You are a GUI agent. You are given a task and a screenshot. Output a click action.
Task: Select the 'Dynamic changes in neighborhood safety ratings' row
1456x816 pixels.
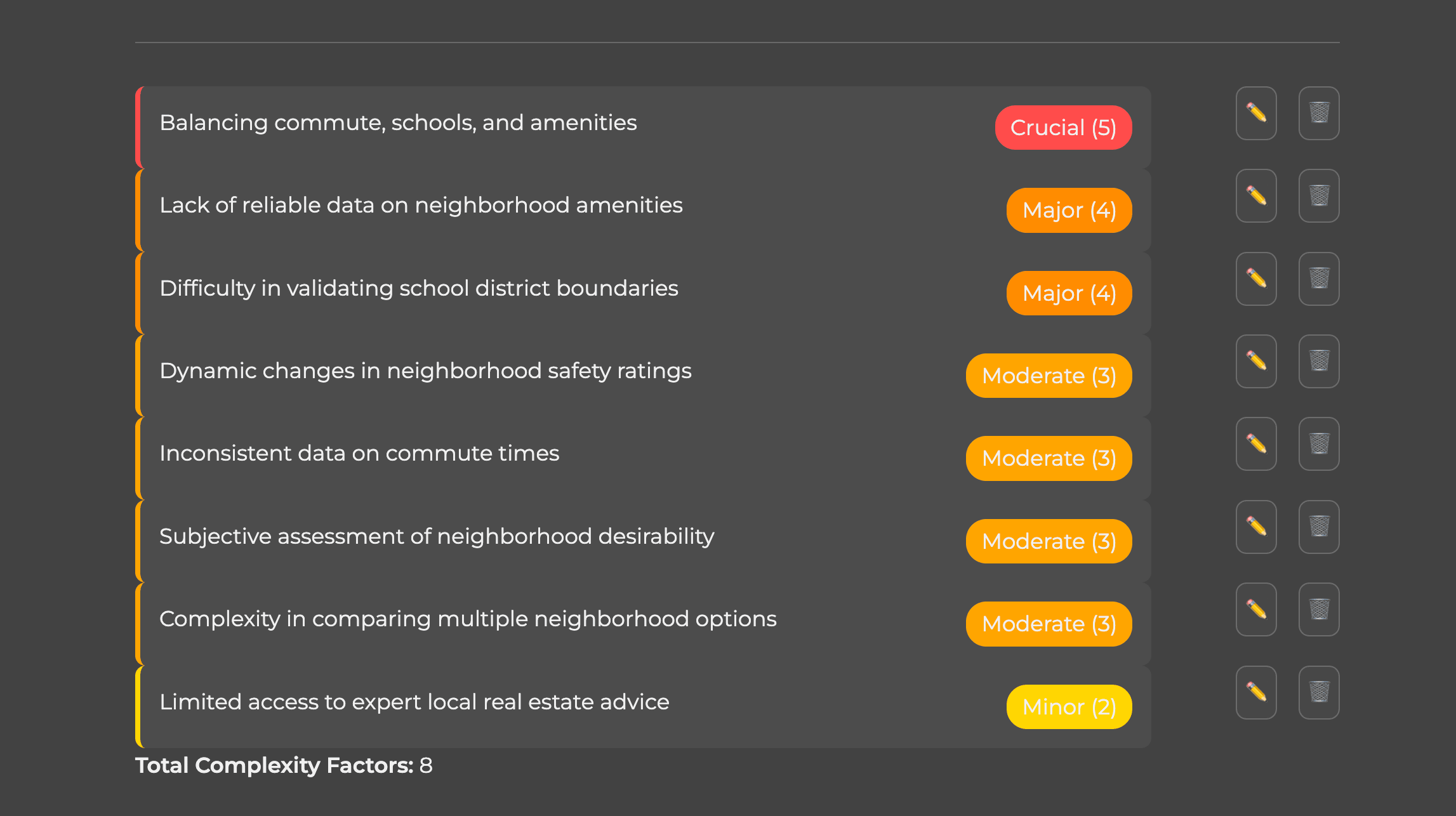(643, 376)
